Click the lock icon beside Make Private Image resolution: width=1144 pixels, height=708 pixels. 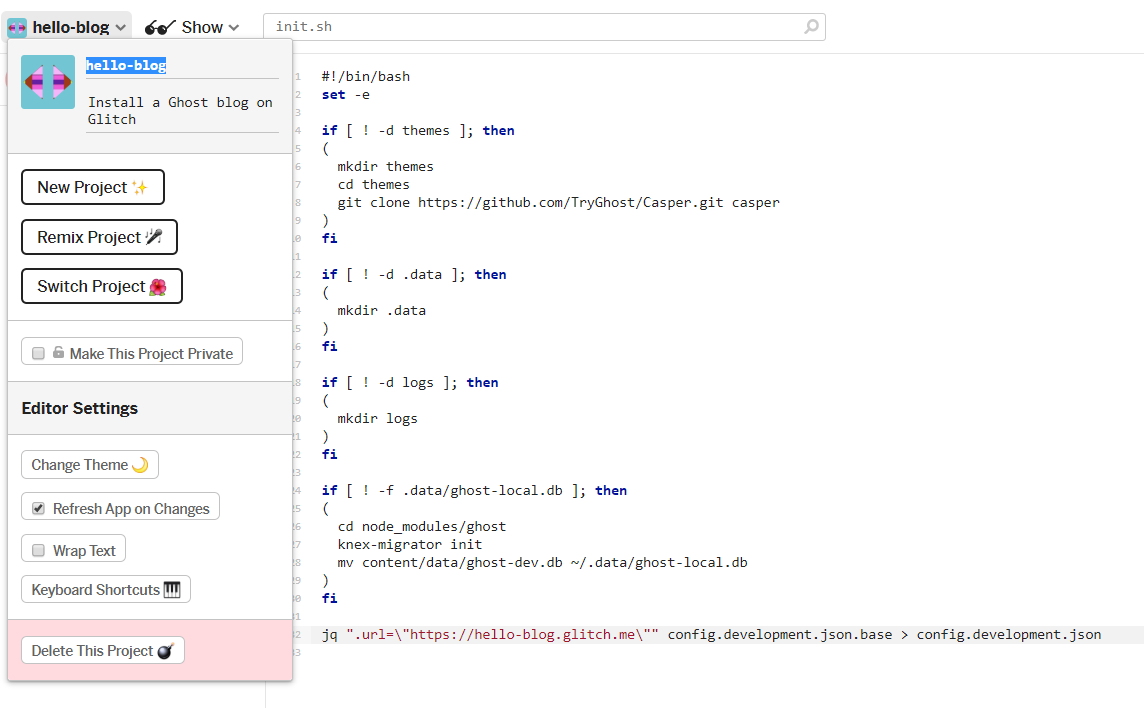click(x=58, y=353)
